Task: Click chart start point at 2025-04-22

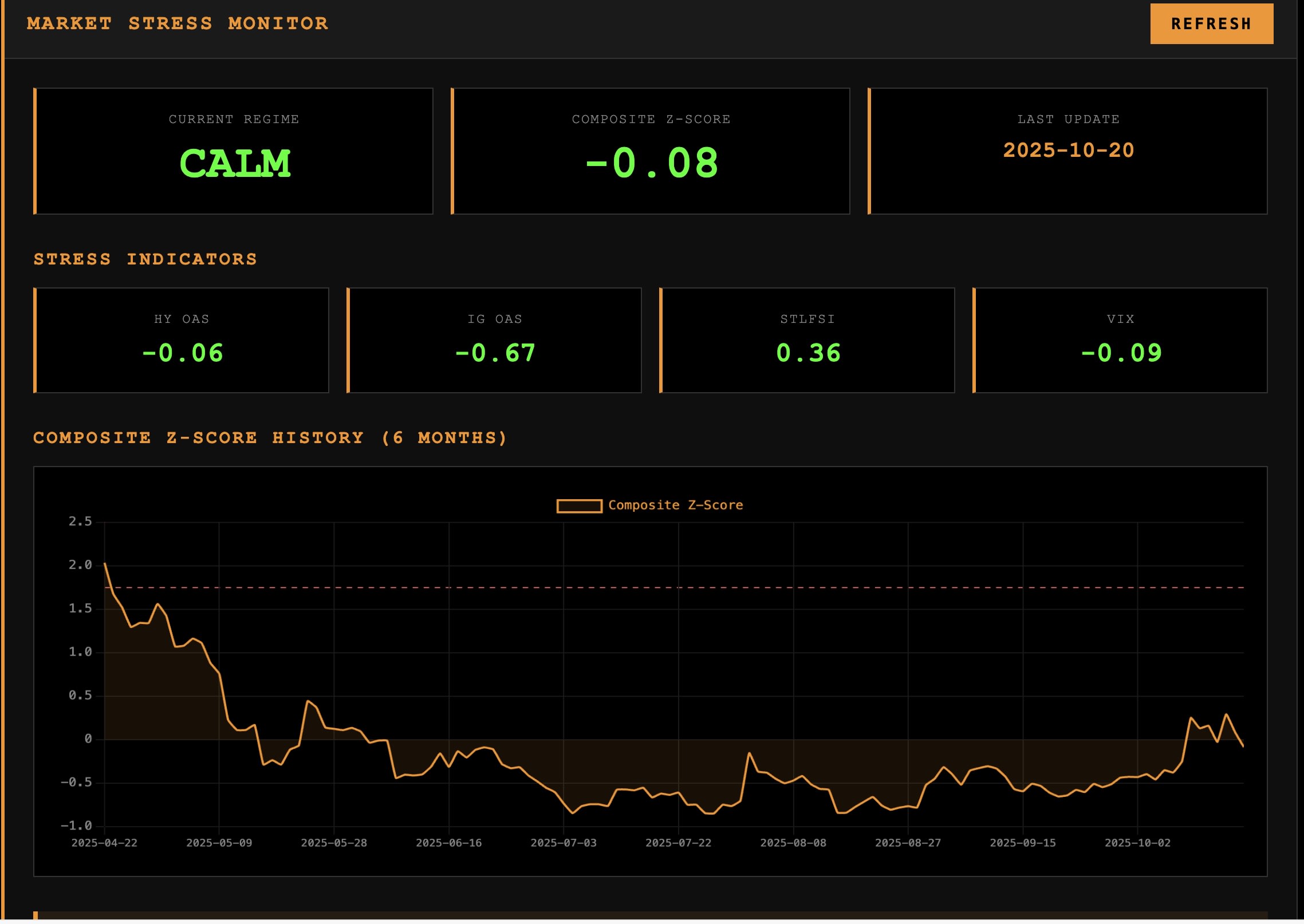Action: (x=105, y=564)
